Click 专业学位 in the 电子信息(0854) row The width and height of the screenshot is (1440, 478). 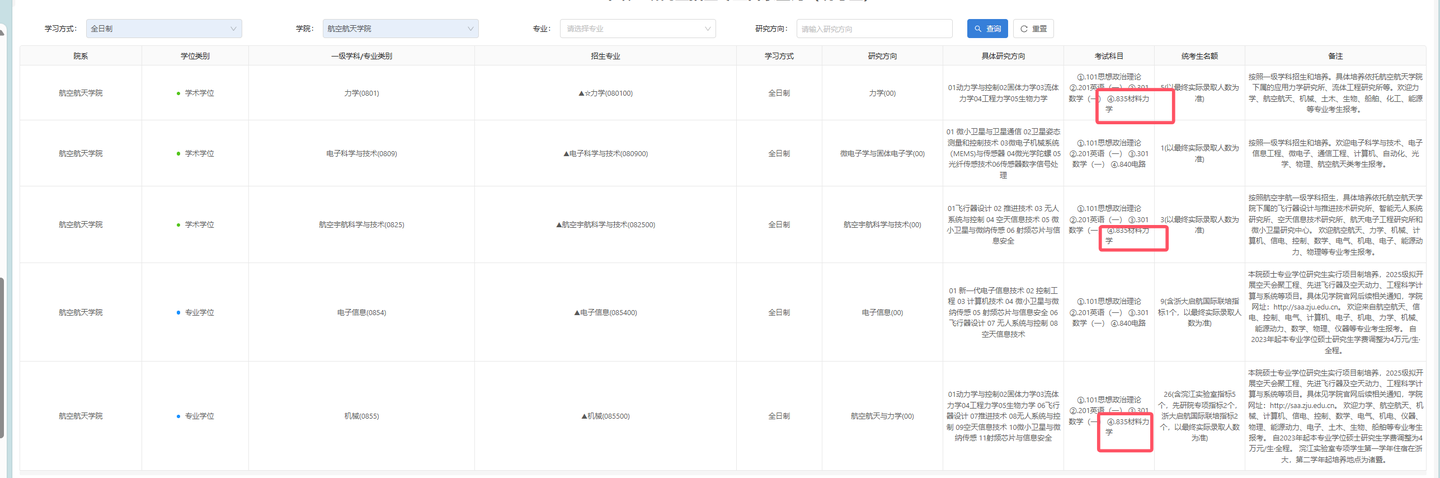coord(198,313)
